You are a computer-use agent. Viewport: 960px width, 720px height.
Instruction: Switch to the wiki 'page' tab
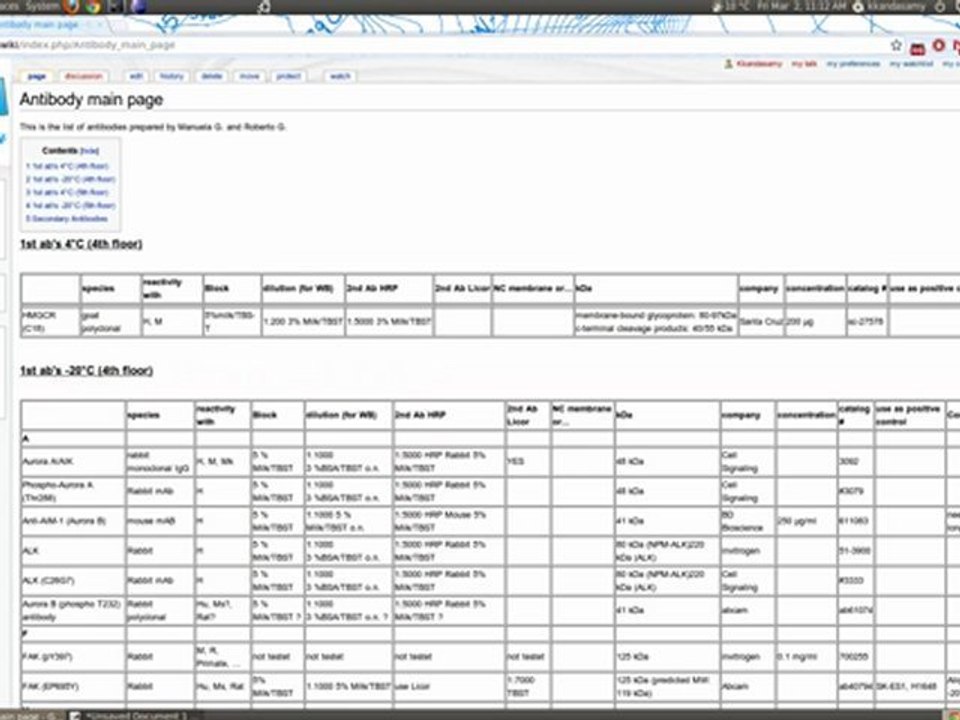pos(37,77)
